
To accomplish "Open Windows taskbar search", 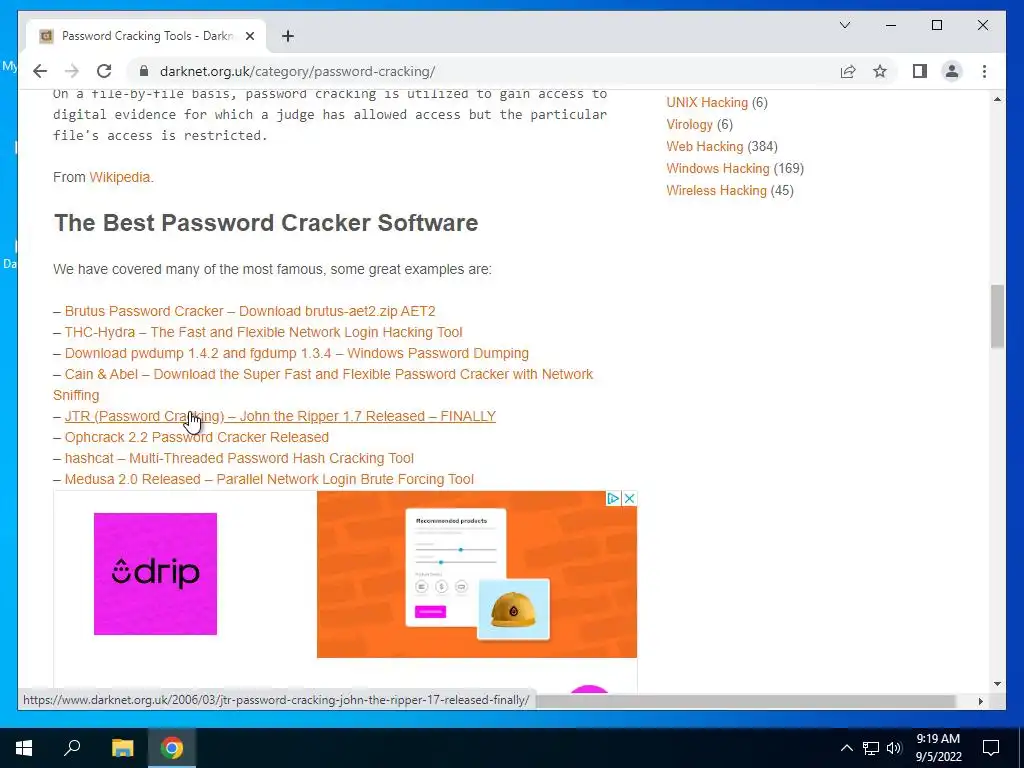I will pyautogui.click(x=72, y=748).
